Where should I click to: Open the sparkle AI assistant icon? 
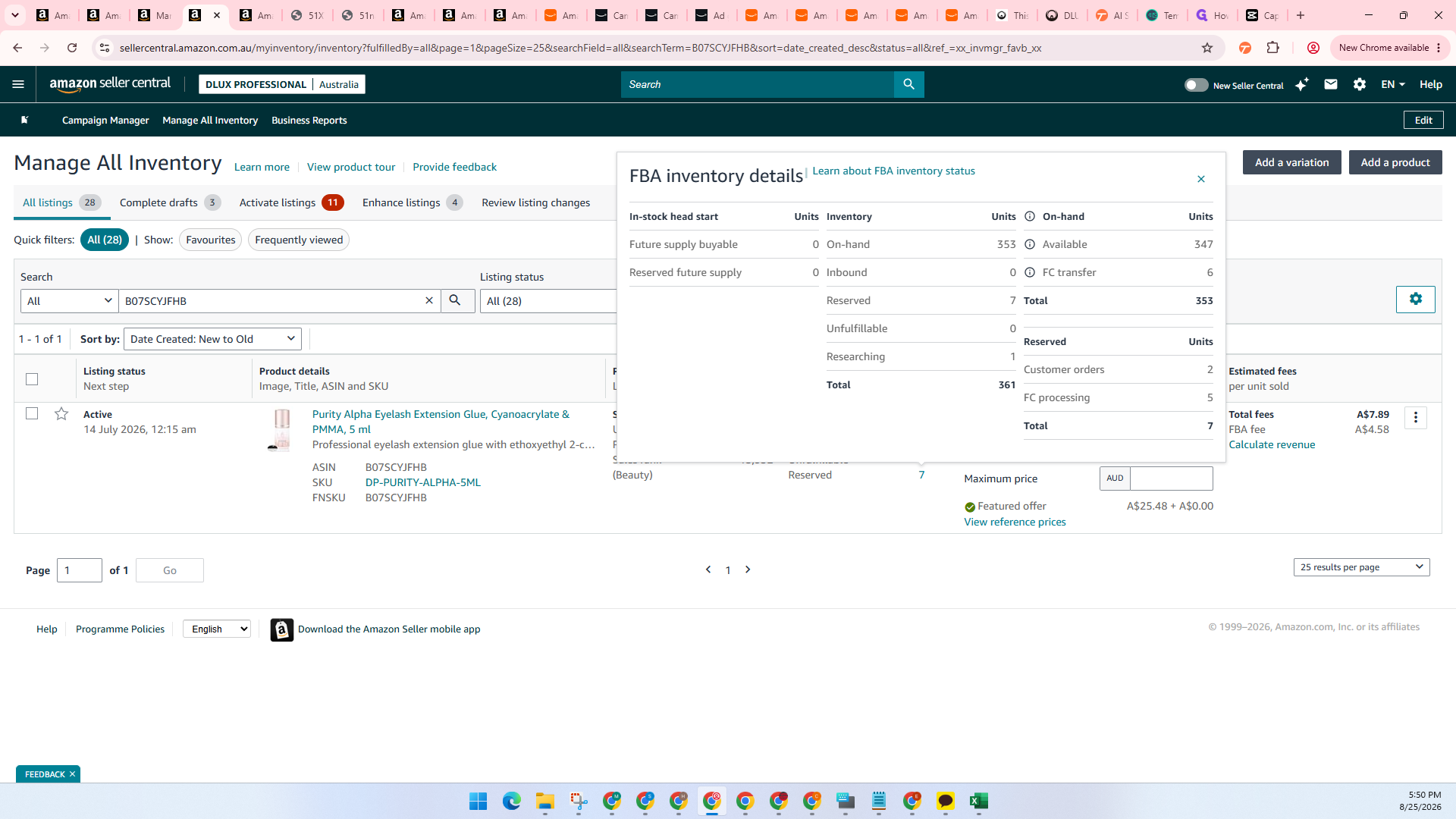(1302, 84)
